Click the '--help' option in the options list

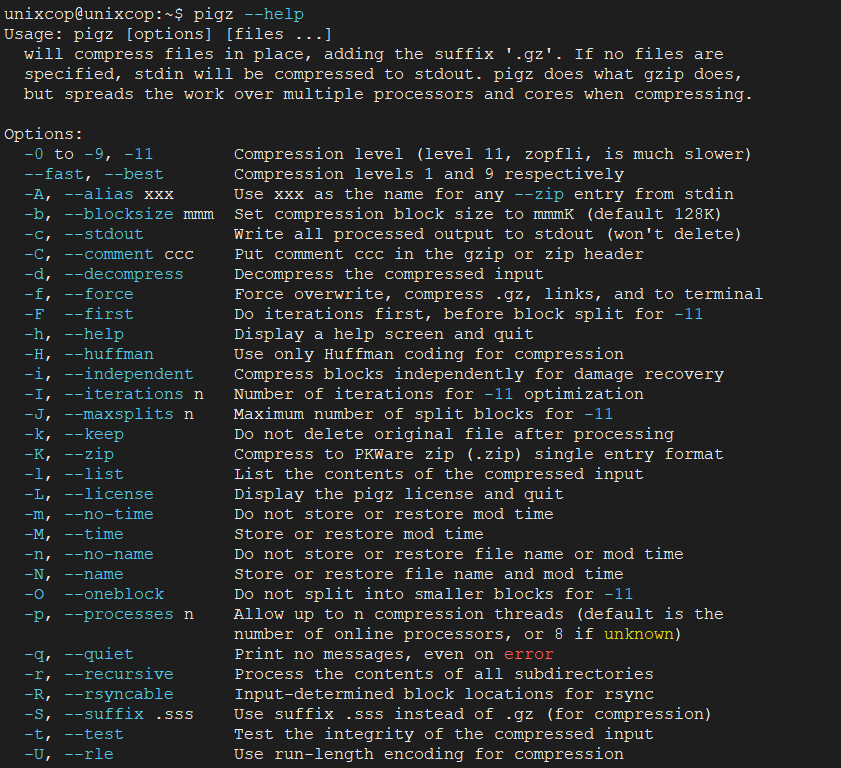(x=94, y=335)
